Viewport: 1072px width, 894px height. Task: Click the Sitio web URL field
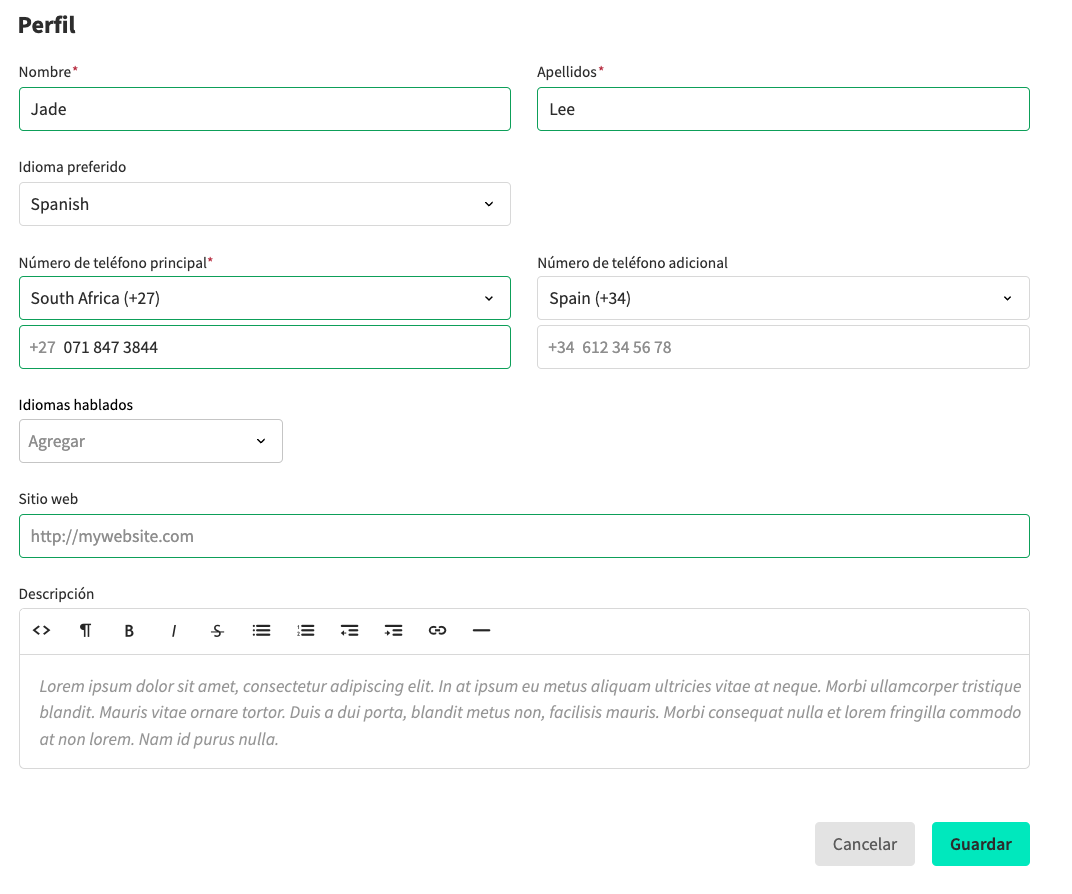[524, 536]
